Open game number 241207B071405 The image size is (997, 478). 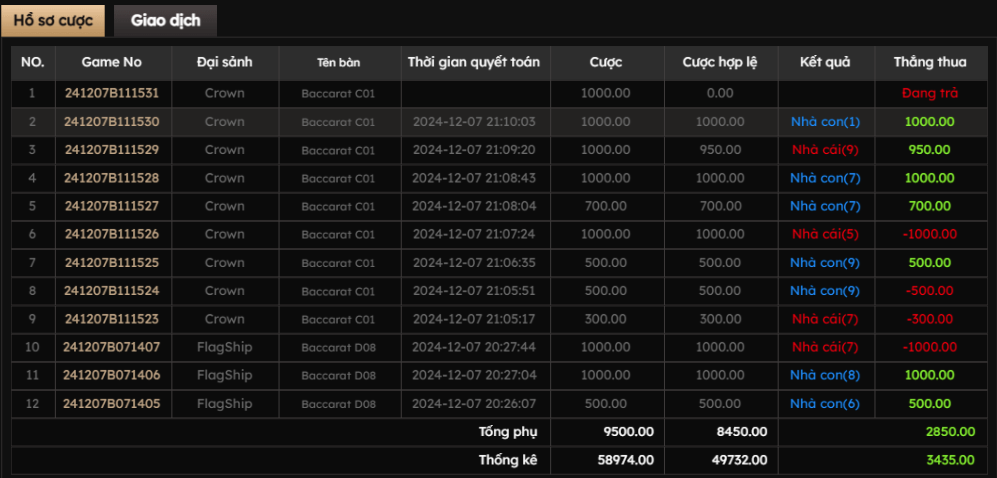point(111,403)
